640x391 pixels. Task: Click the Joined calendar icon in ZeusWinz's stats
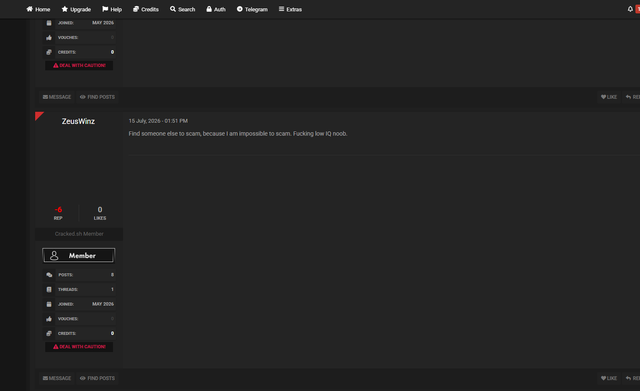point(49,304)
